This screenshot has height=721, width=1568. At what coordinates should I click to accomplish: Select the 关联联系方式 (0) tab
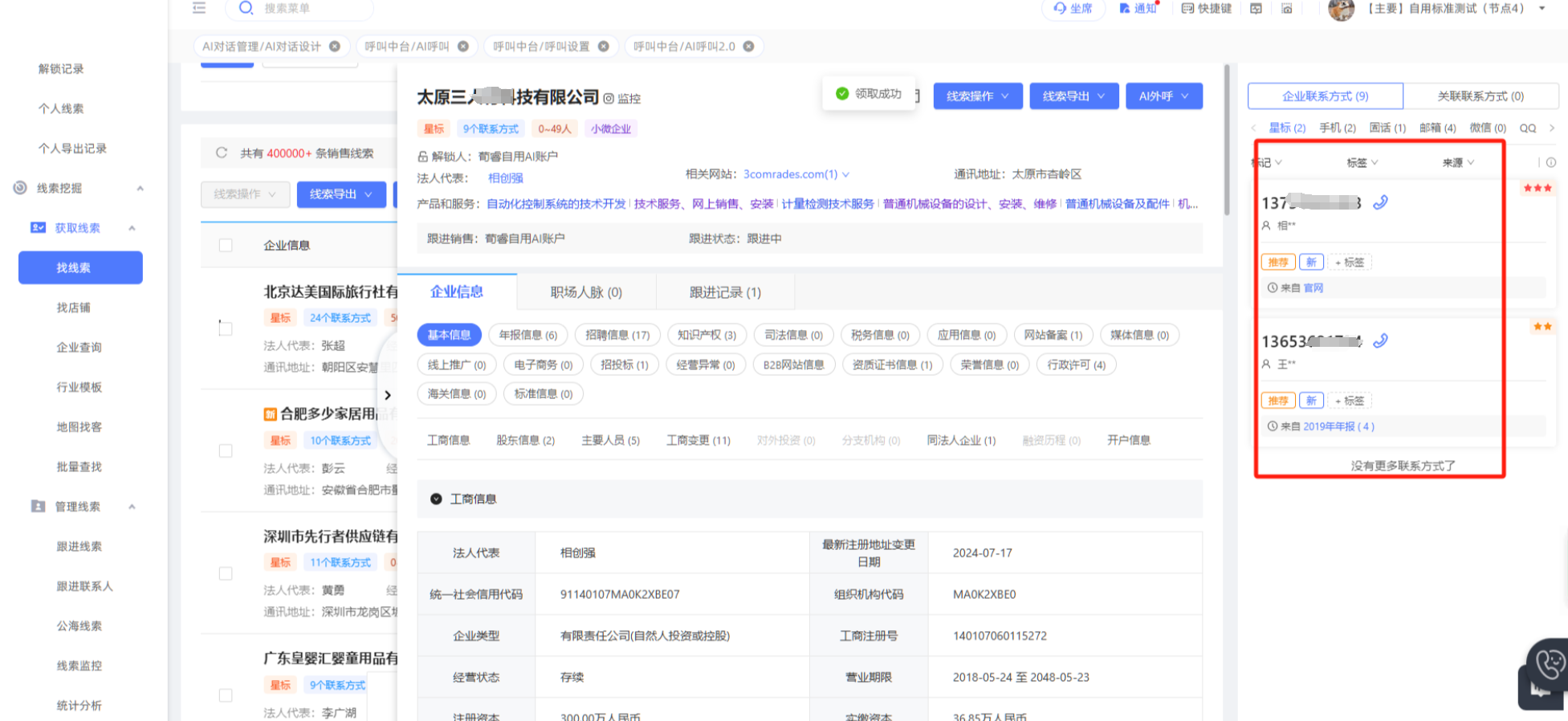pos(1480,96)
